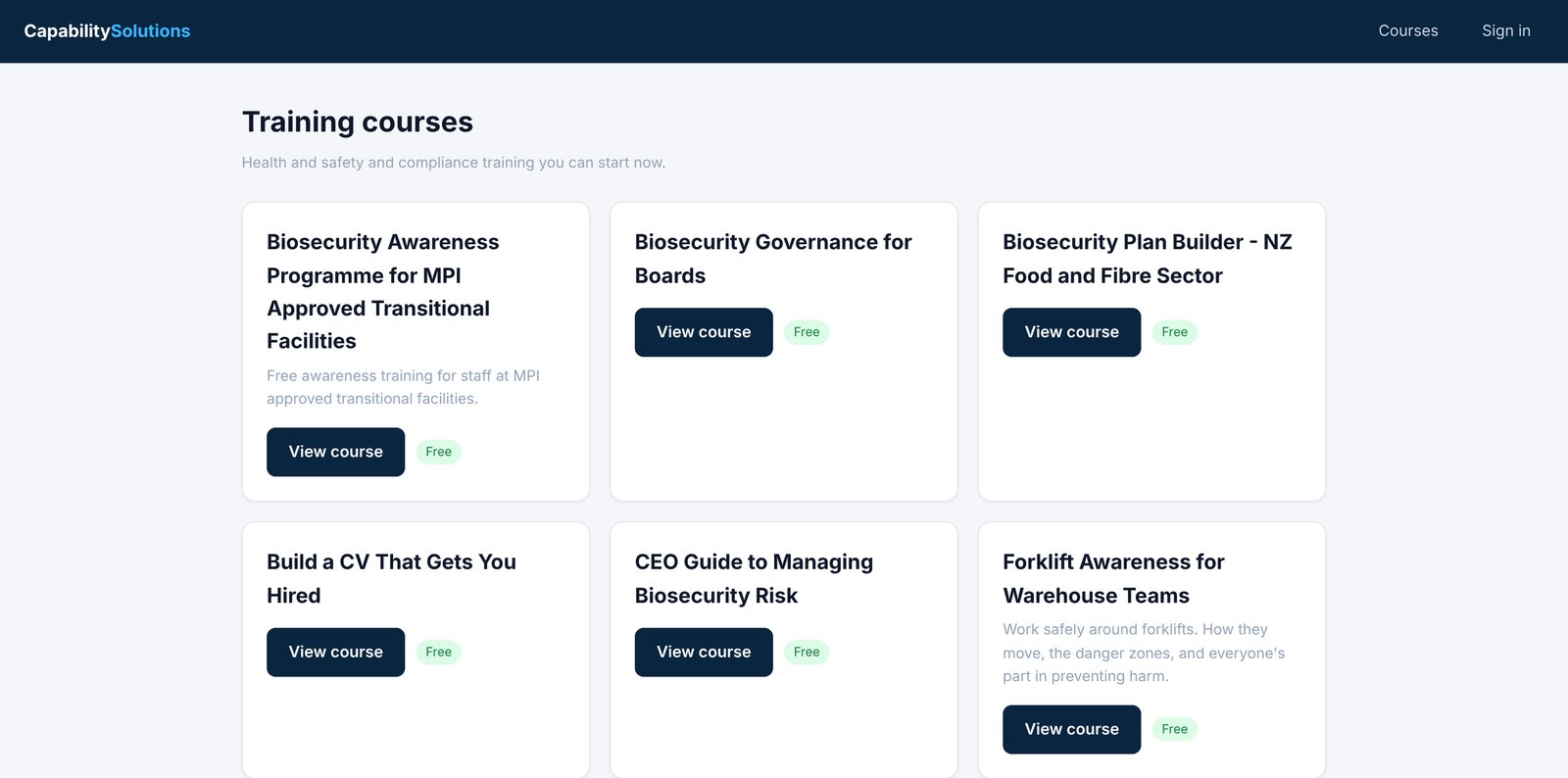Click the 'Work safely around forklifts' description
Screen dimensions: 1568x778
[x=1144, y=653]
